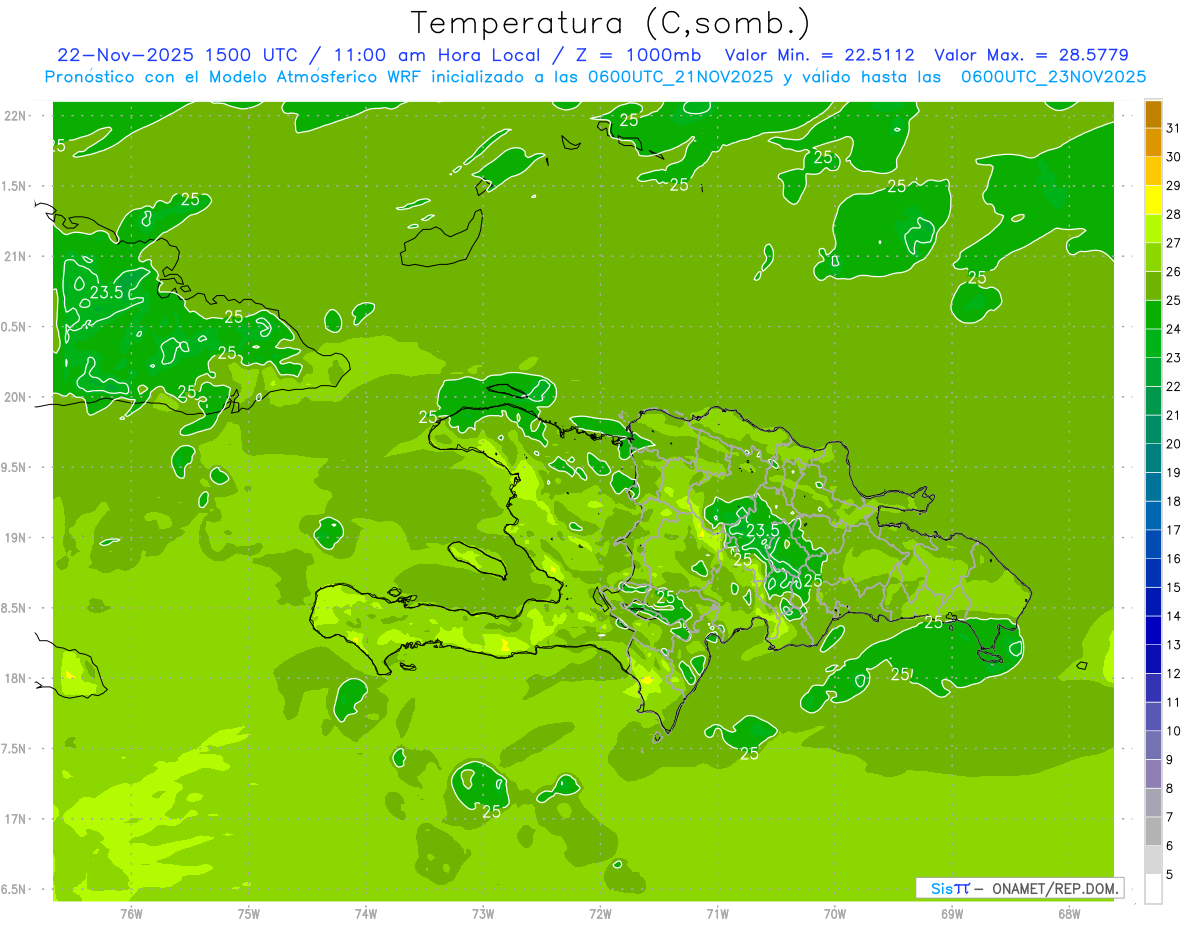The height and width of the screenshot is (927, 1200).
Task: Click the yellow legend swatch between 28 and 29
Action: click(1153, 201)
